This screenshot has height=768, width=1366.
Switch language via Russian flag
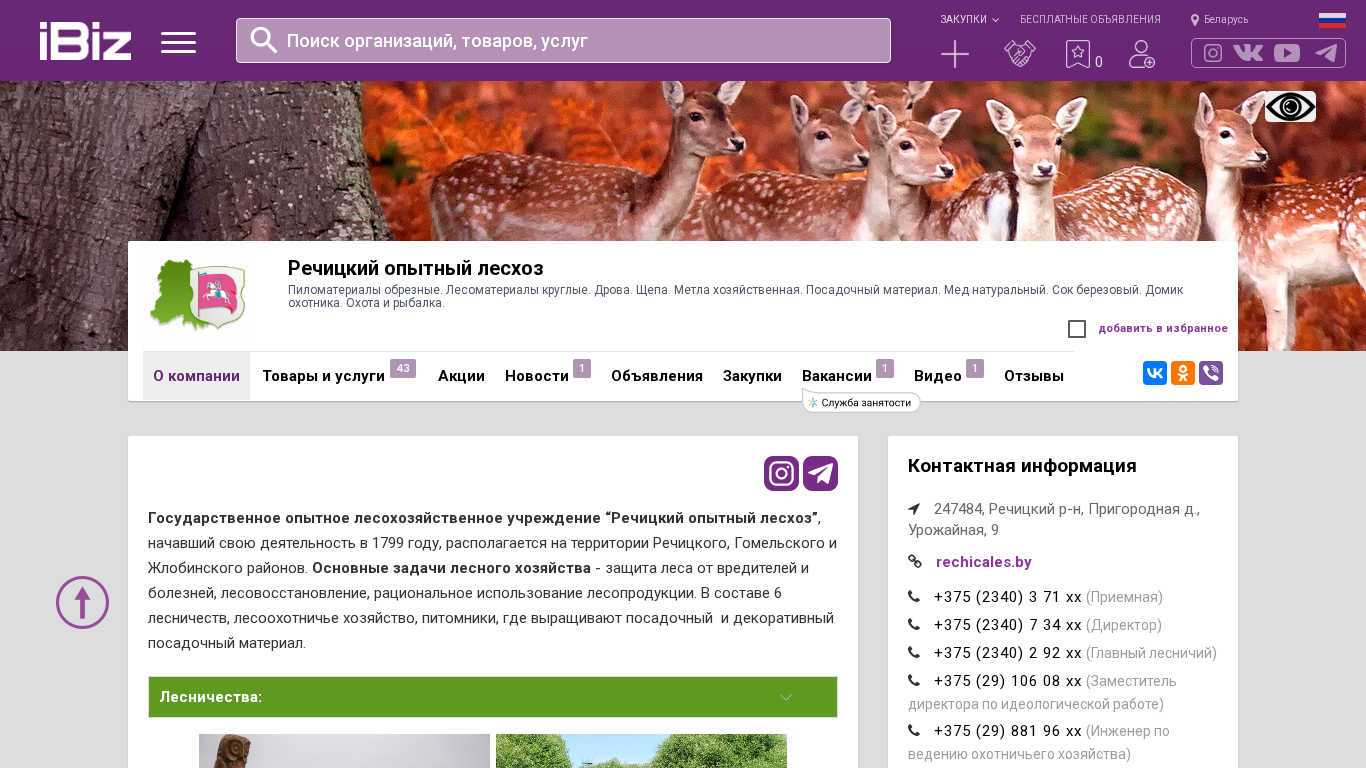1332,20
